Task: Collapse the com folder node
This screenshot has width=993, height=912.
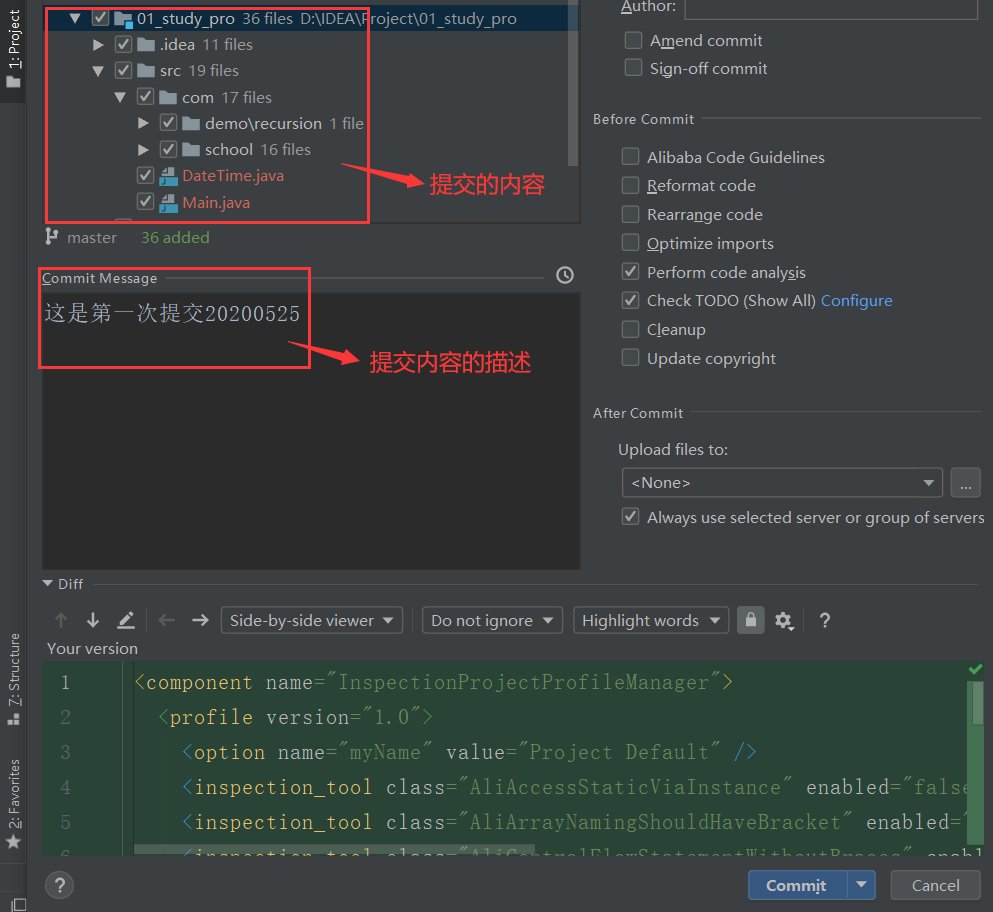Action: click(120, 97)
